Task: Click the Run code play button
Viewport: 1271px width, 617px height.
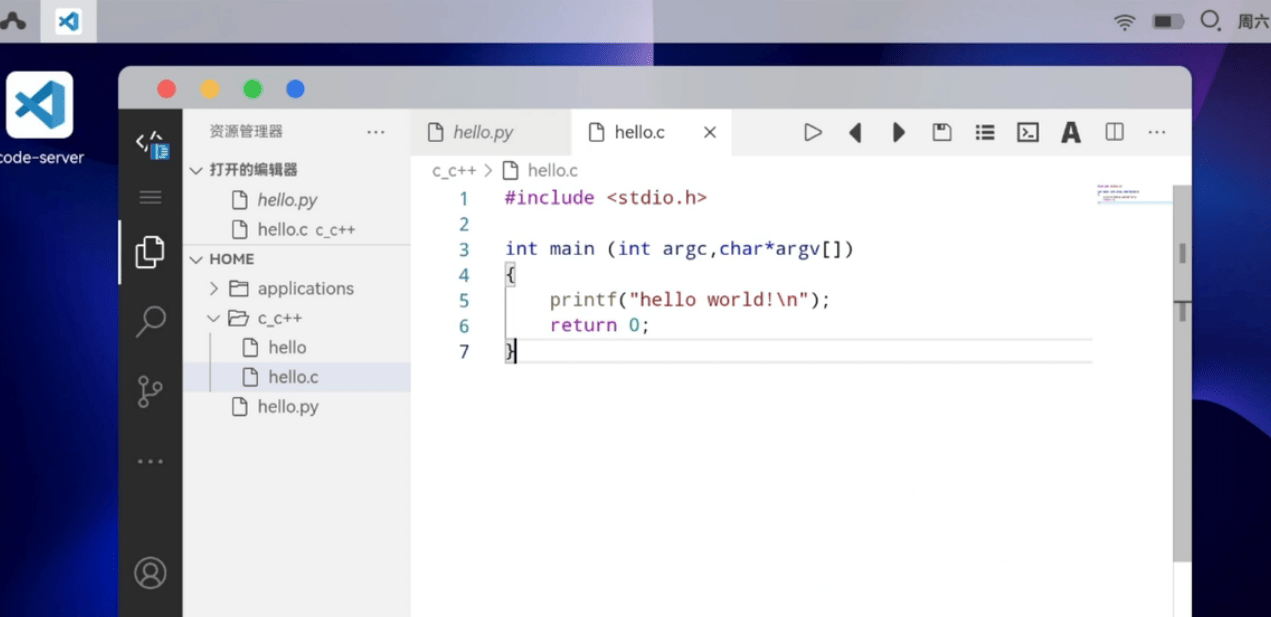Action: click(x=812, y=132)
